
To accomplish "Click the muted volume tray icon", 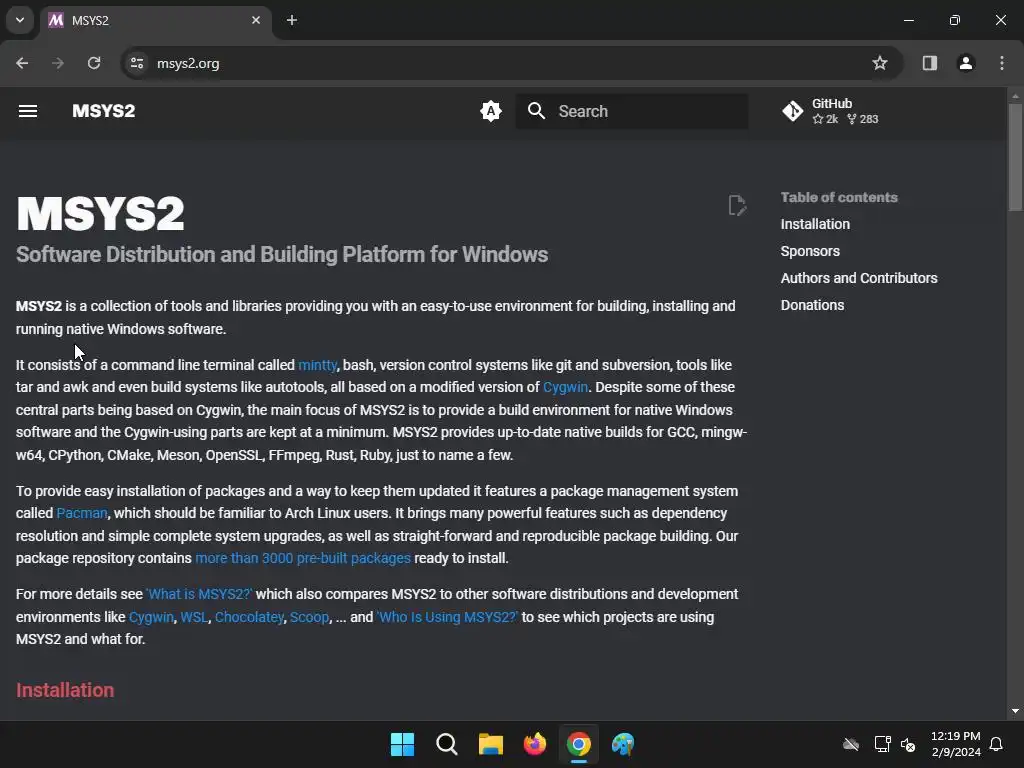I will 908,744.
